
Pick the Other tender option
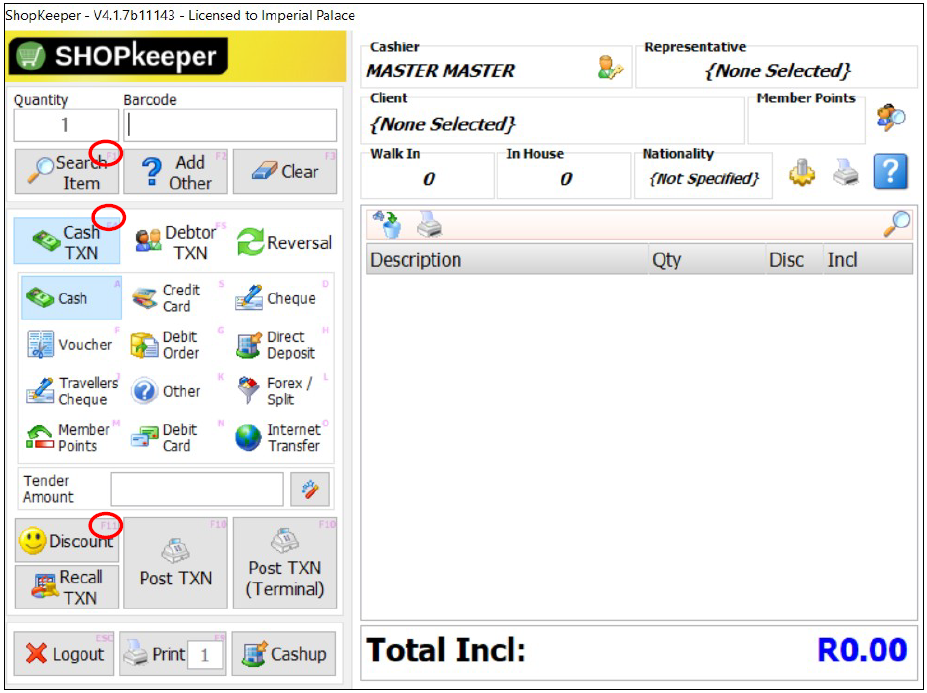176,391
